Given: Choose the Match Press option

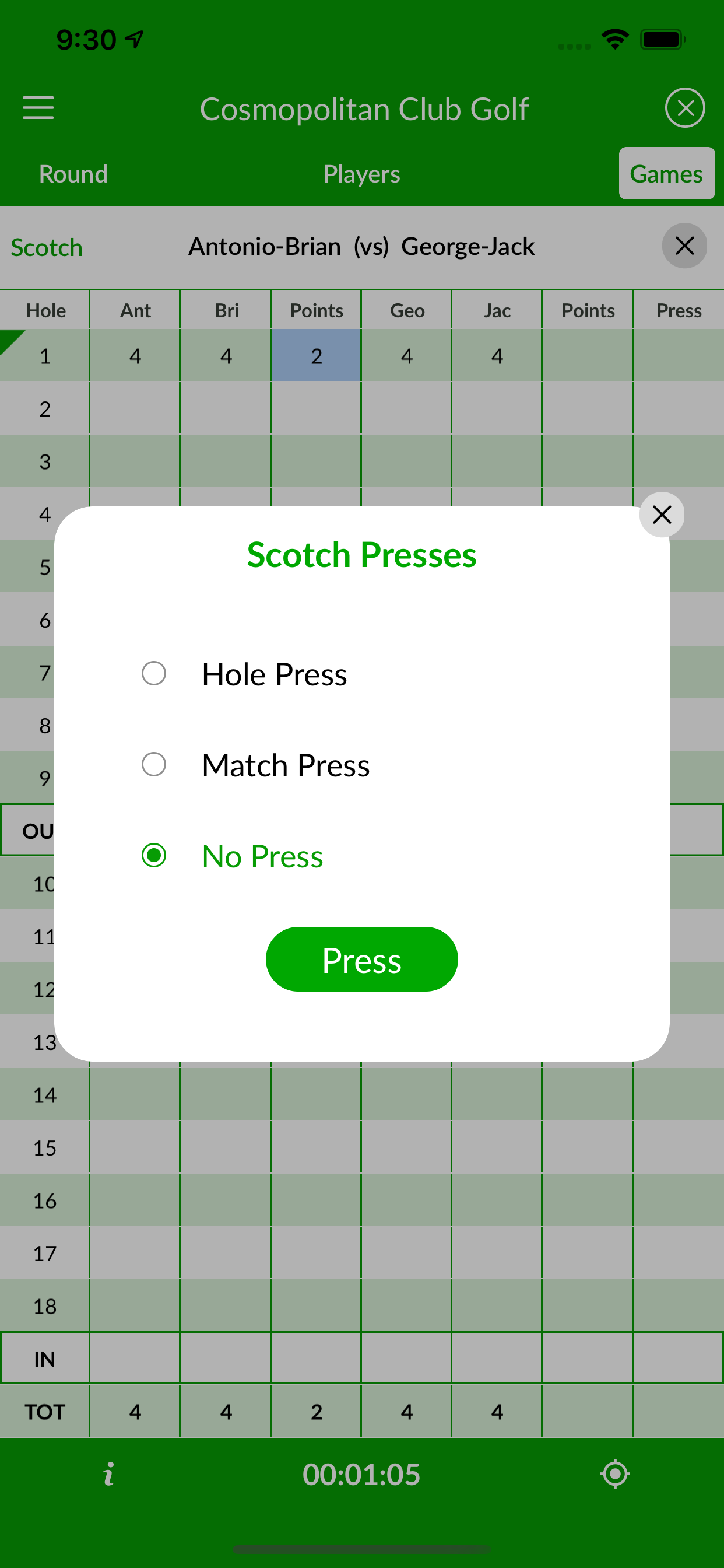Looking at the screenshot, I should coord(154,765).
